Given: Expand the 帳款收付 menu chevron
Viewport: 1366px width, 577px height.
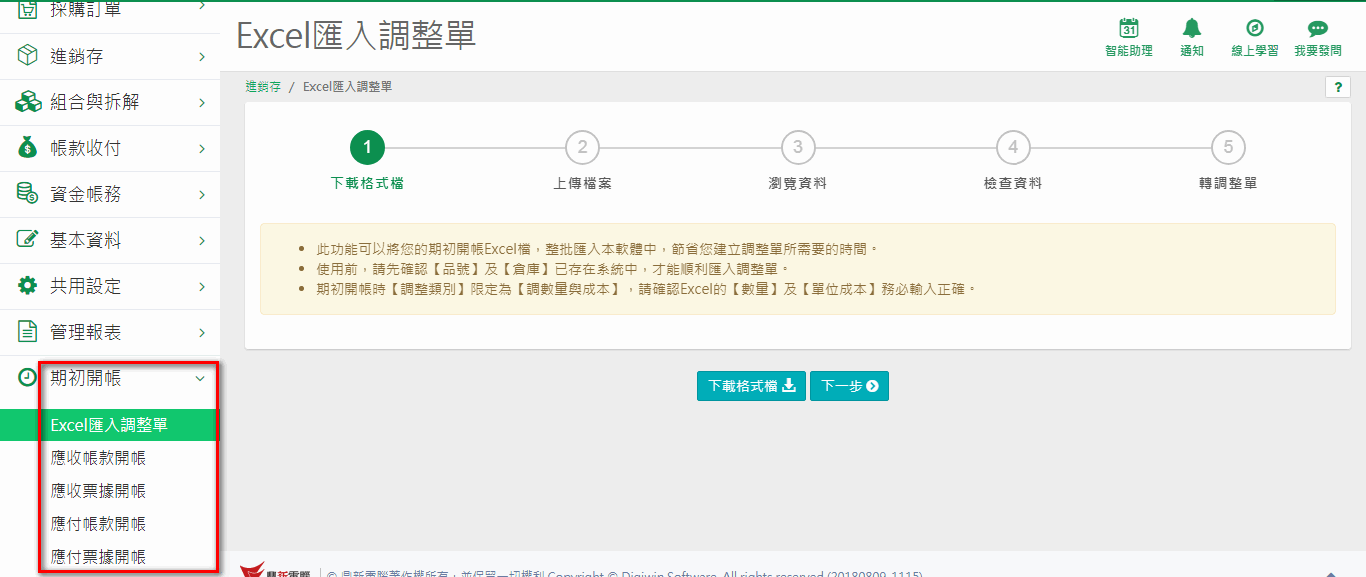Looking at the screenshot, I should coord(202,149).
